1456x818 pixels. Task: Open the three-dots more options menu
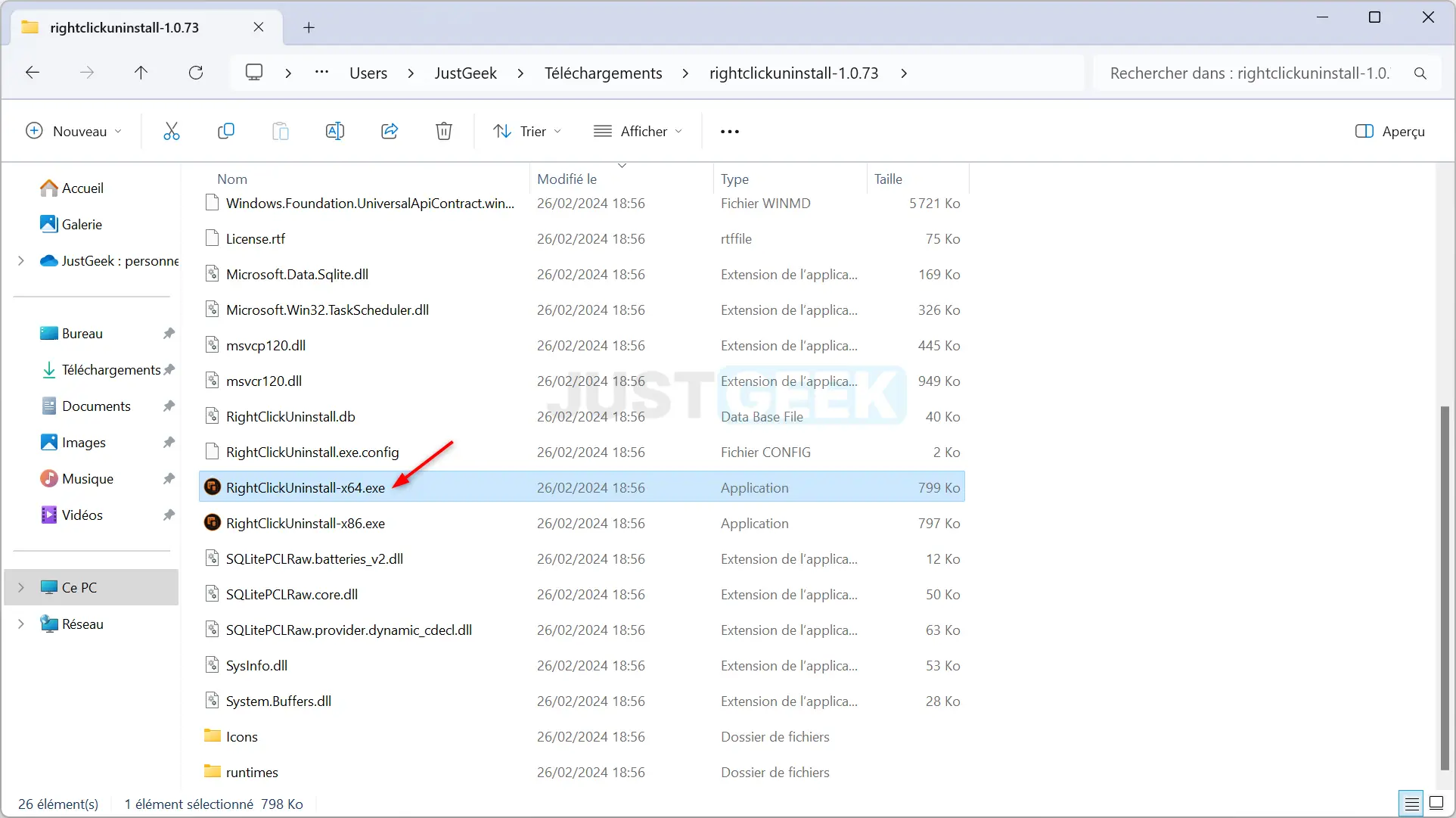(730, 132)
